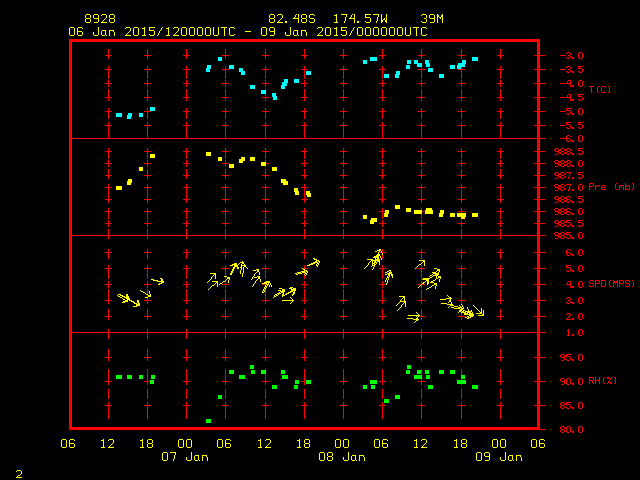640x480 pixels.
Task: Click the number 2 at bottom left
Action: click(x=19, y=472)
